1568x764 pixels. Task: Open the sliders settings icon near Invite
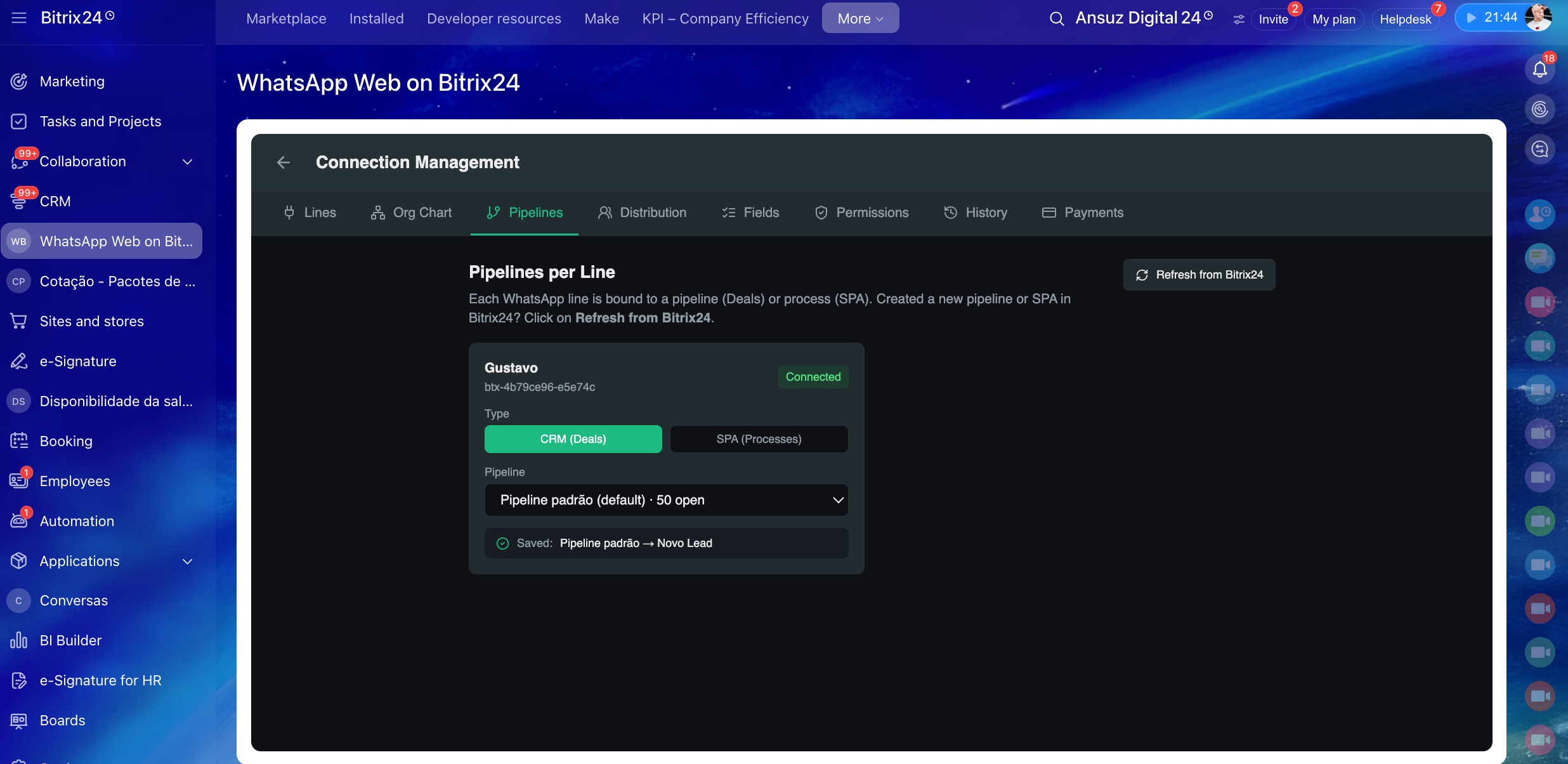pos(1239,20)
